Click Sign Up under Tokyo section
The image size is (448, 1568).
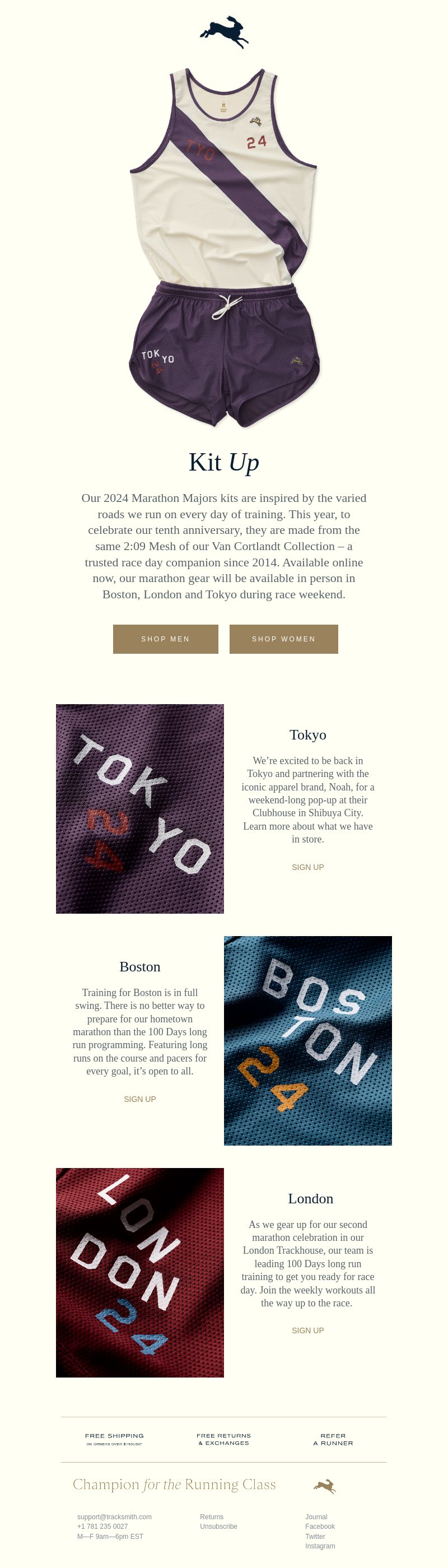click(308, 867)
